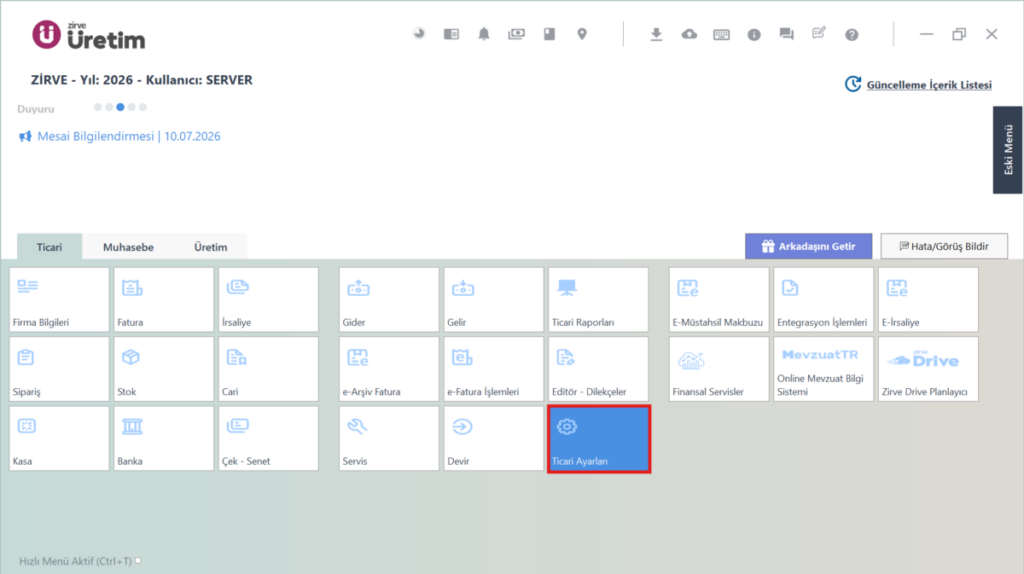Image resolution: width=1024 pixels, height=574 pixels.
Task: Open Zirve Drive Planlayıcı tile
Action: click(929, 369)
